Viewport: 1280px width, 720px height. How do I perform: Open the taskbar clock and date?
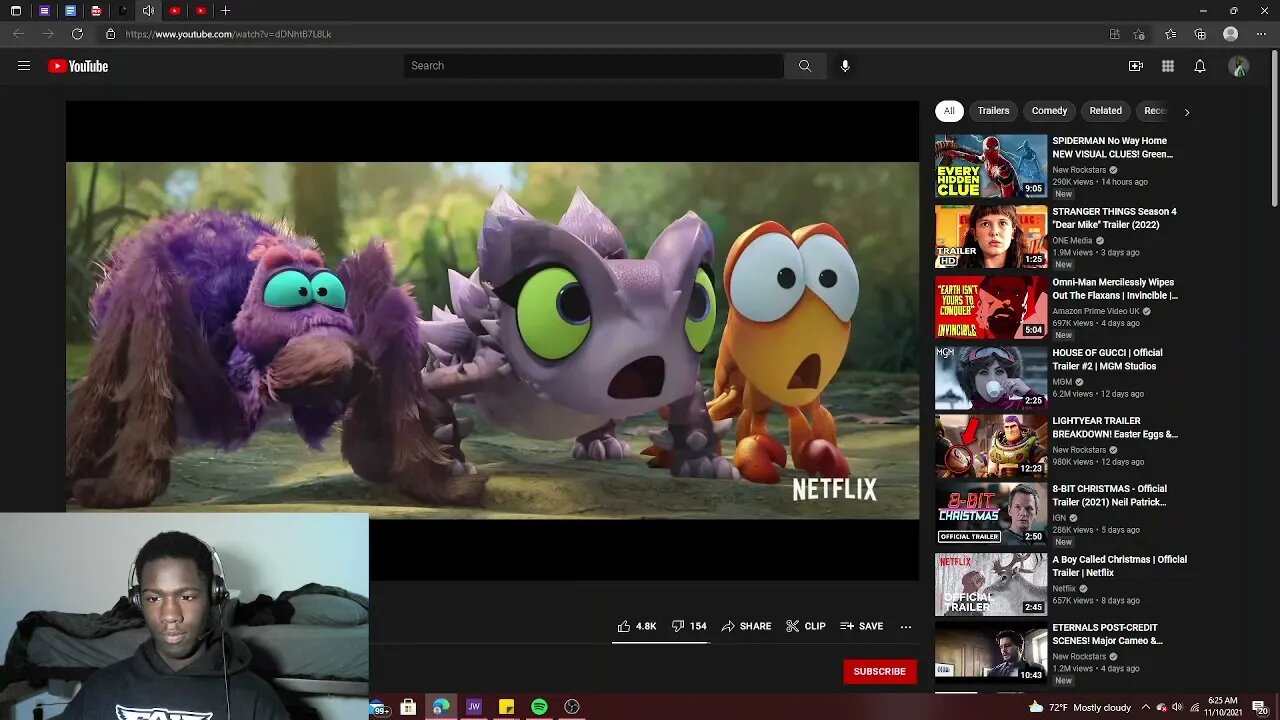(x=1223, y=707)
